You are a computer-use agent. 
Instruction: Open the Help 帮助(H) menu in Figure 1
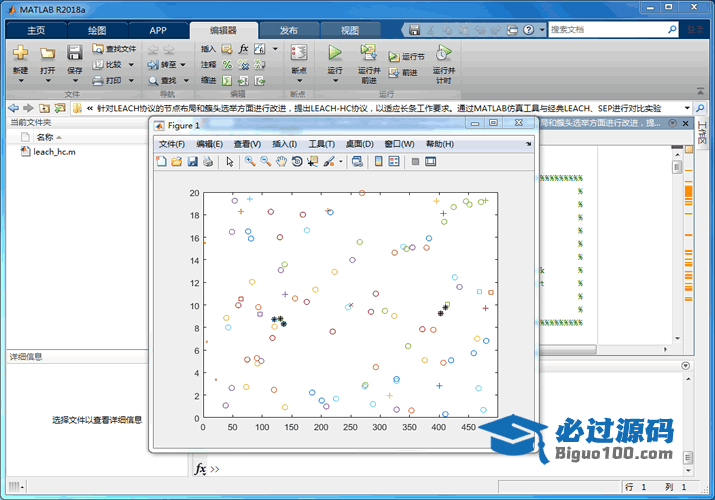click(x=440, y=144)
